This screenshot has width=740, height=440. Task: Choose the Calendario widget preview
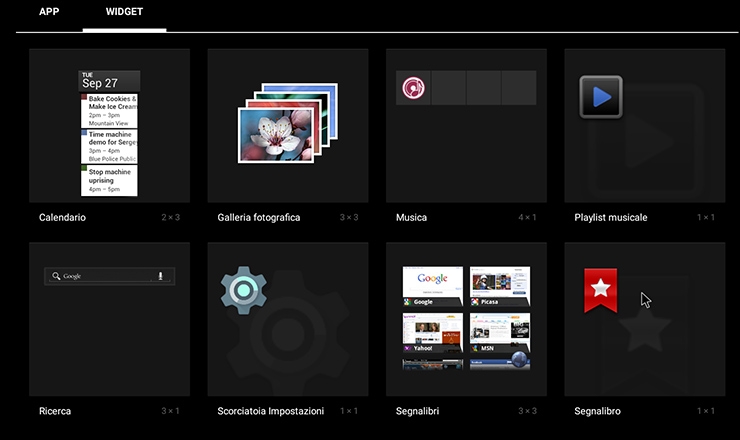(x=109, y=133)
